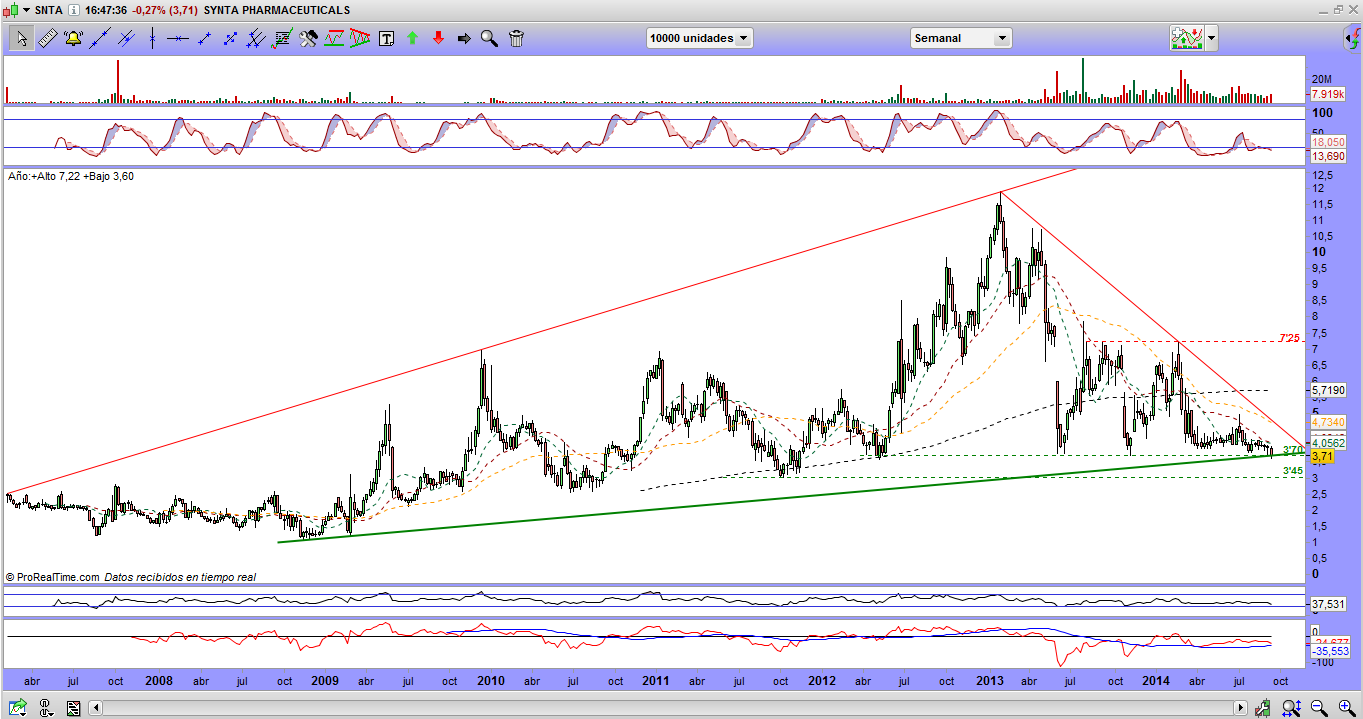Open the checklist with green checkmark tool

click(282, 38)
